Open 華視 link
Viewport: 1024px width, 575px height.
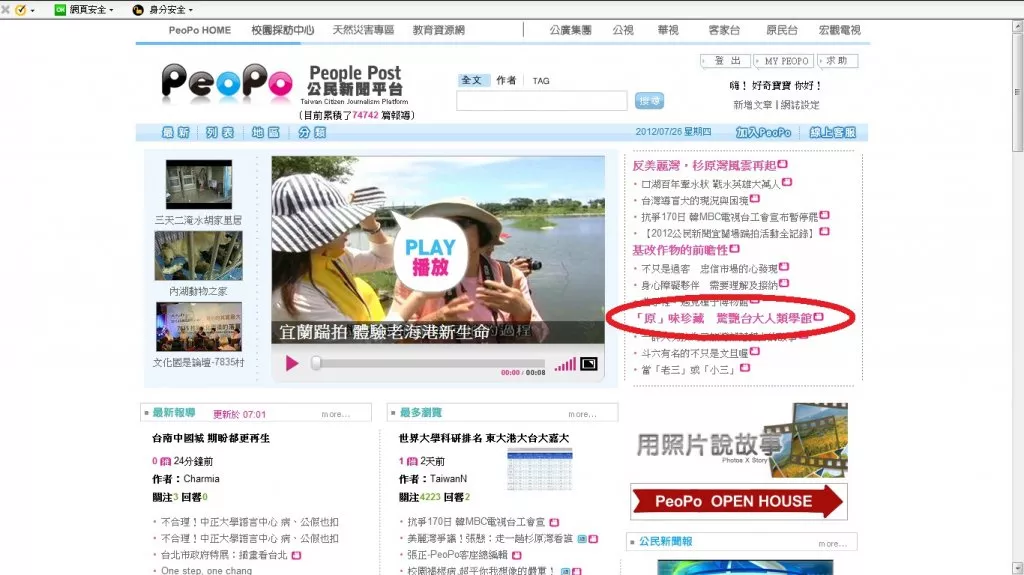coord(668,30)
